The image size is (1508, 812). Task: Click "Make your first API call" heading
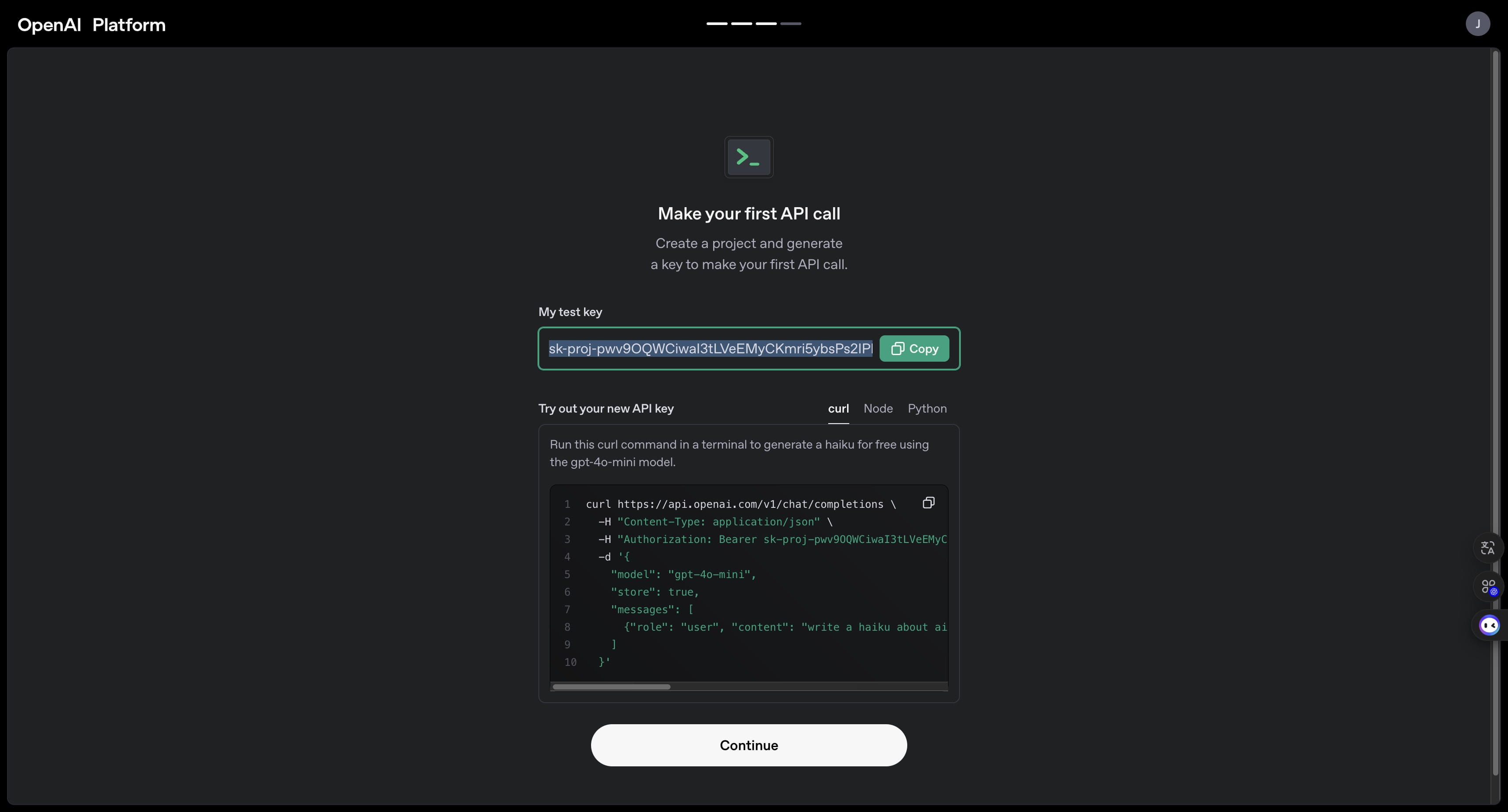point(749,213)
